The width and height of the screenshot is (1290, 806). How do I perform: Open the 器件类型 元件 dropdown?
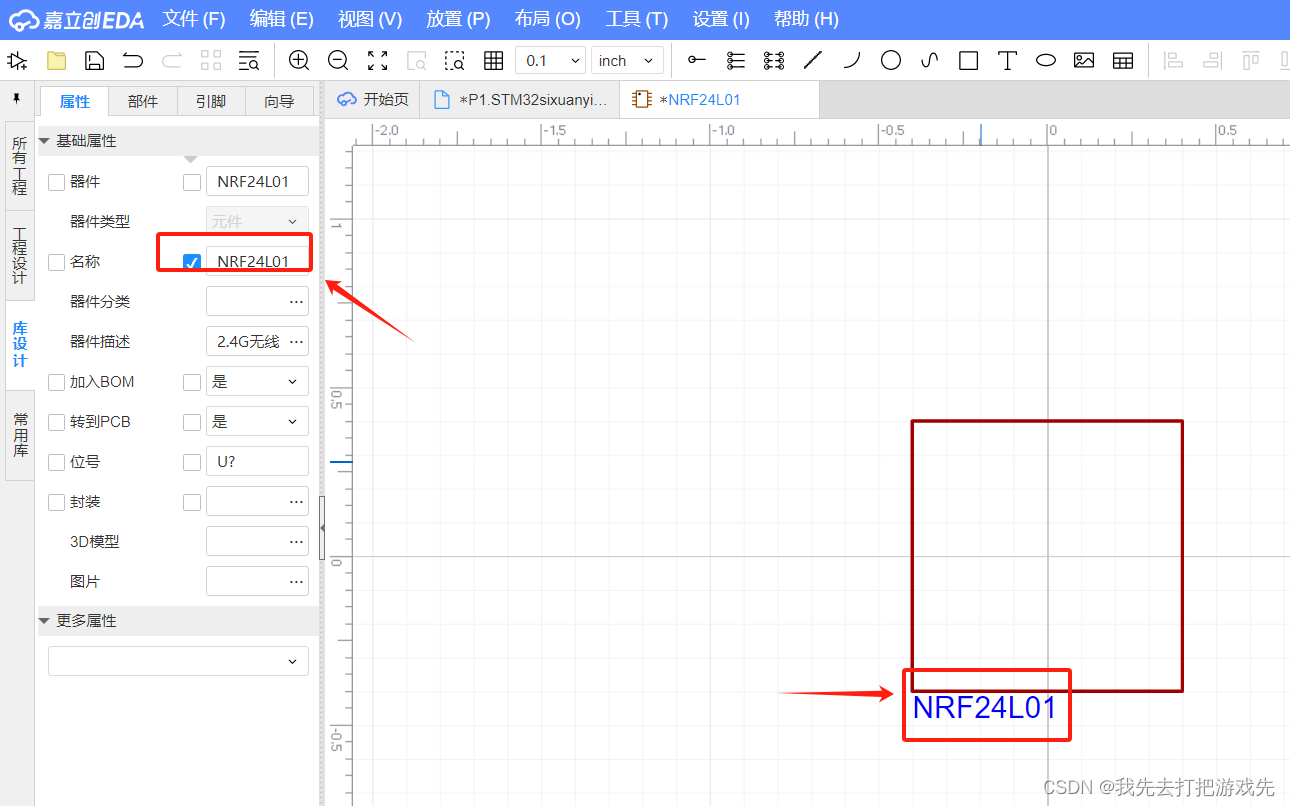[257, 221]
